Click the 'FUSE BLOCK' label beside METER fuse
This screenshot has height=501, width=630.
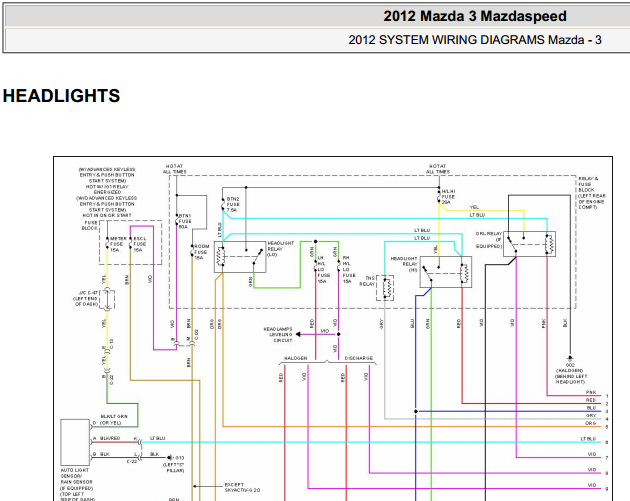coord(90,225)
